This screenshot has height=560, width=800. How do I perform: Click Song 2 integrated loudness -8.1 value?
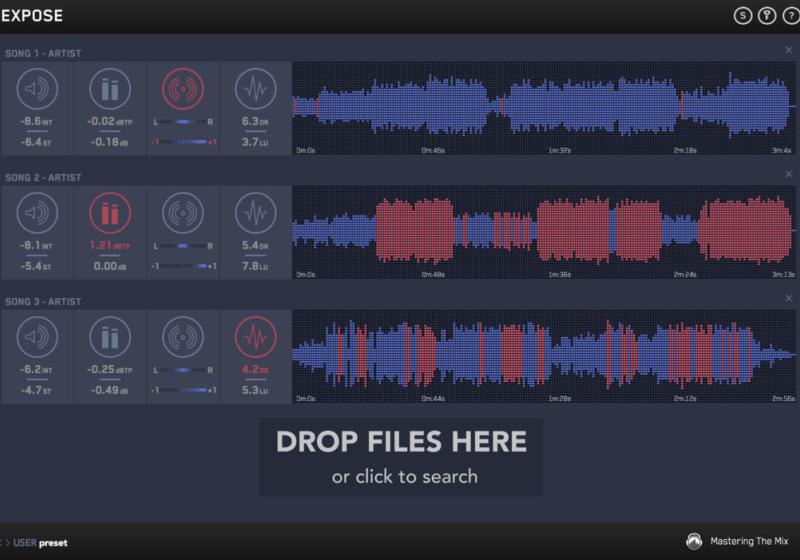coord(36,245)
